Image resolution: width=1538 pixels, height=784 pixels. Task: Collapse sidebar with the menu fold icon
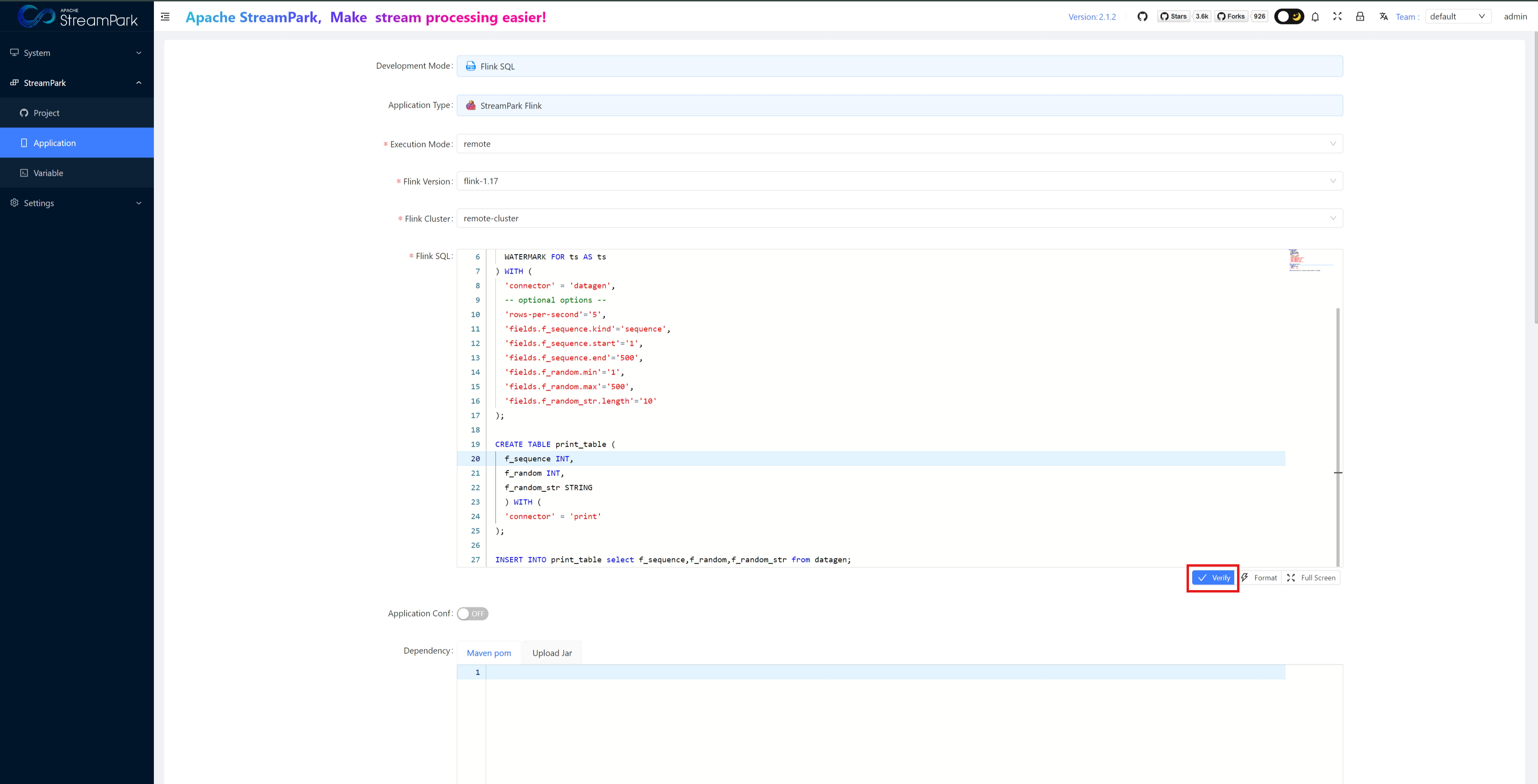166,17
